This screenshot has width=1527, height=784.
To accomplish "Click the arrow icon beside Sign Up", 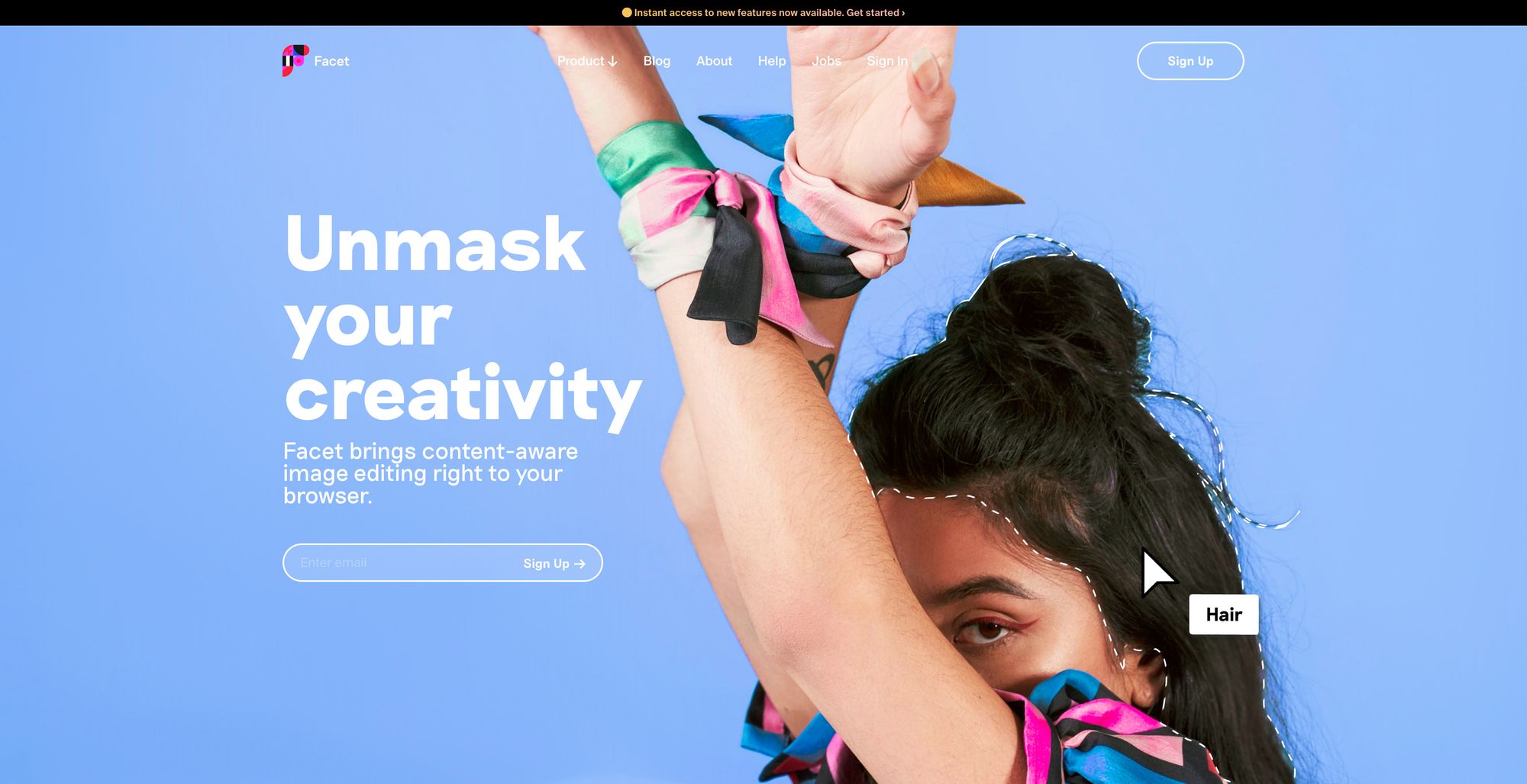I will pos(579,564).
